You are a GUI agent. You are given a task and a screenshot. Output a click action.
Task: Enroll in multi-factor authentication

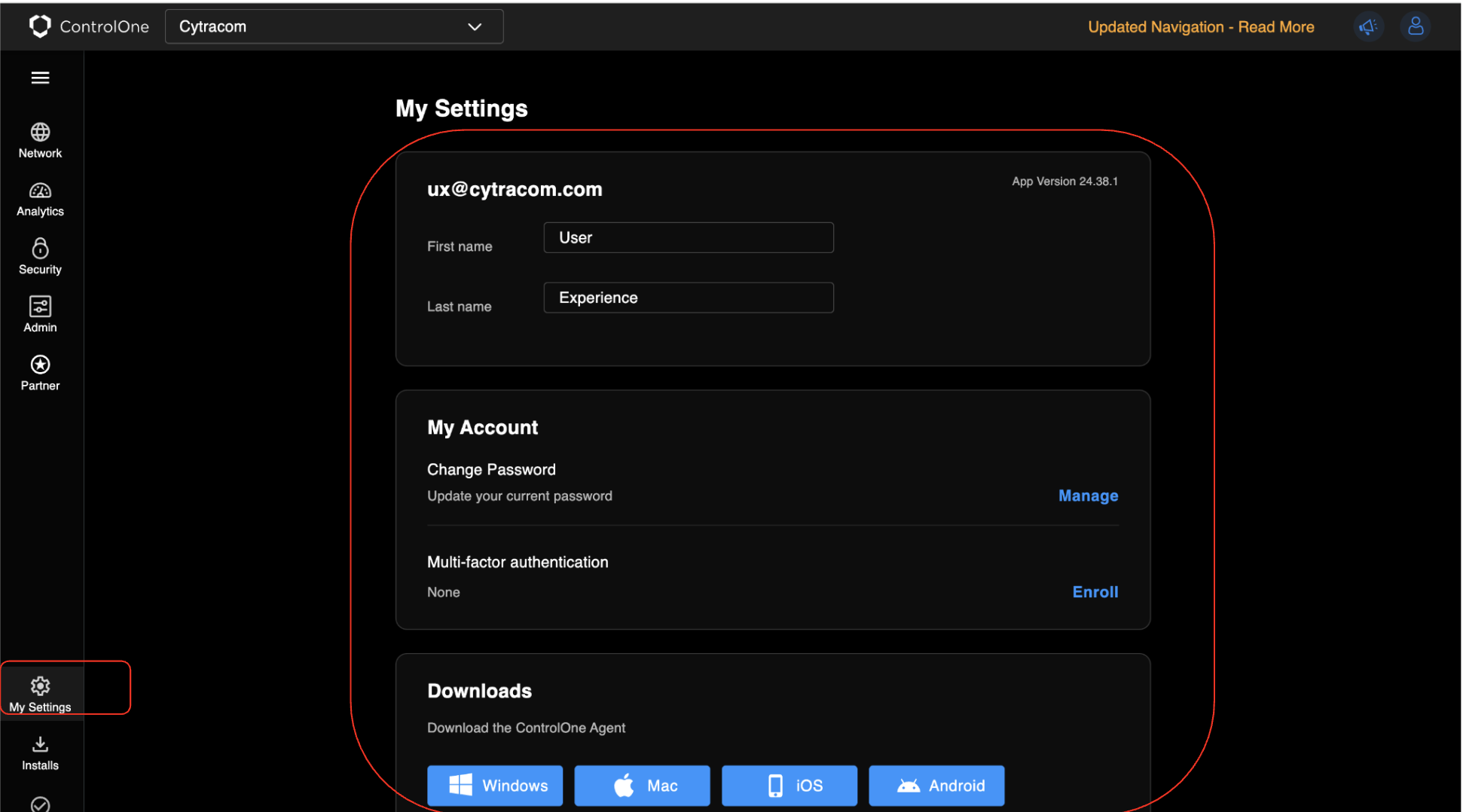pyautogui.click(x=1094, y=592)
